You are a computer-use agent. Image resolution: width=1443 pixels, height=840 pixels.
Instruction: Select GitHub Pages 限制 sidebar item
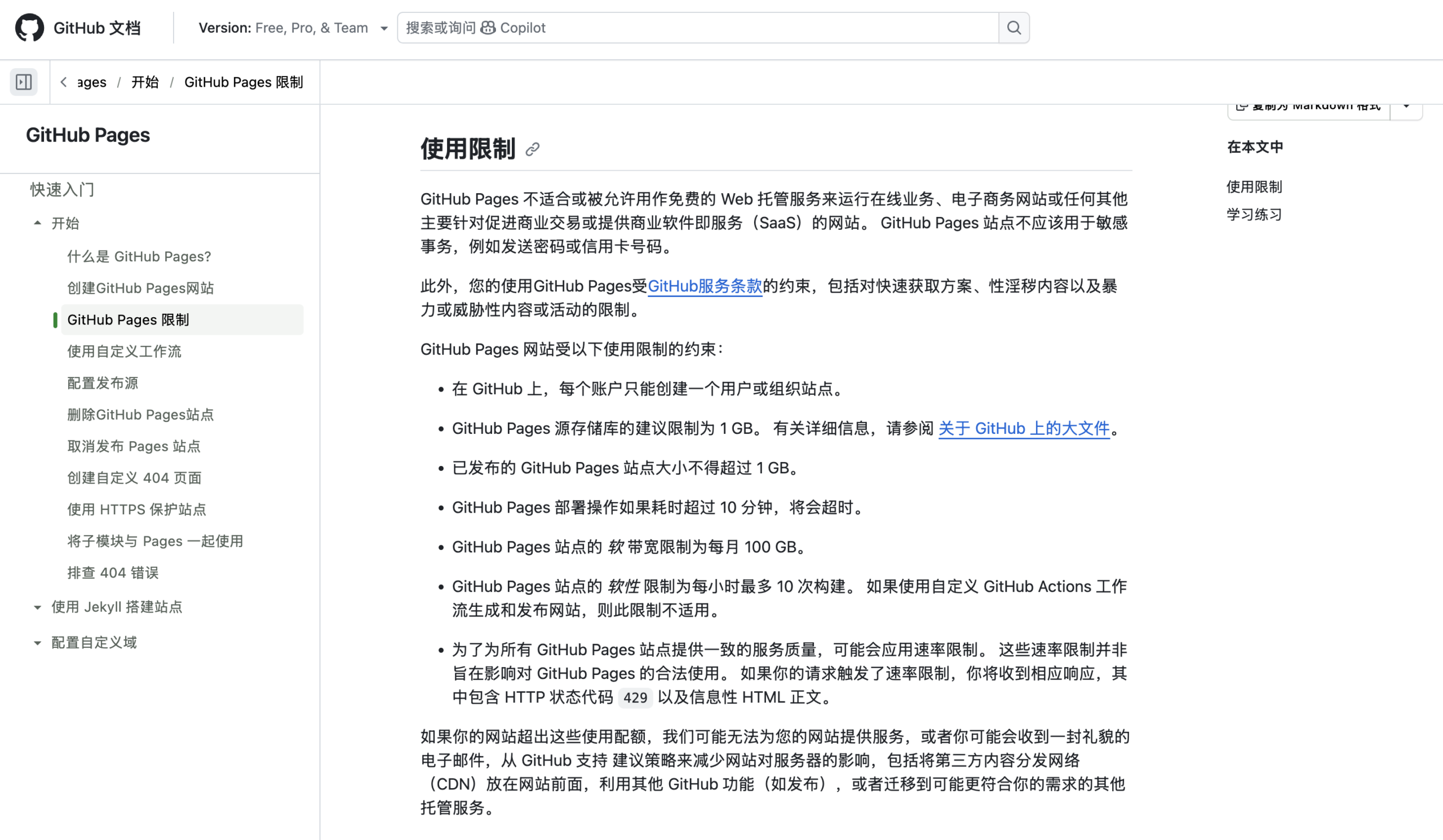(x=182, y=319)
